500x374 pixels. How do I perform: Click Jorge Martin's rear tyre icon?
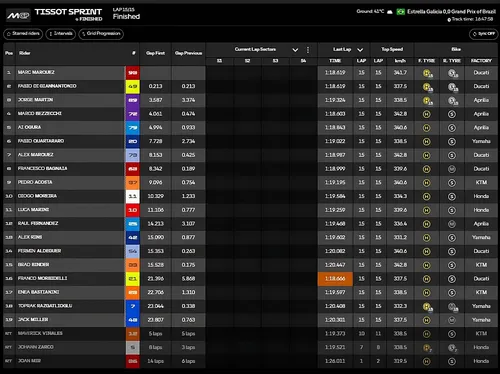[x=453, y=101]
